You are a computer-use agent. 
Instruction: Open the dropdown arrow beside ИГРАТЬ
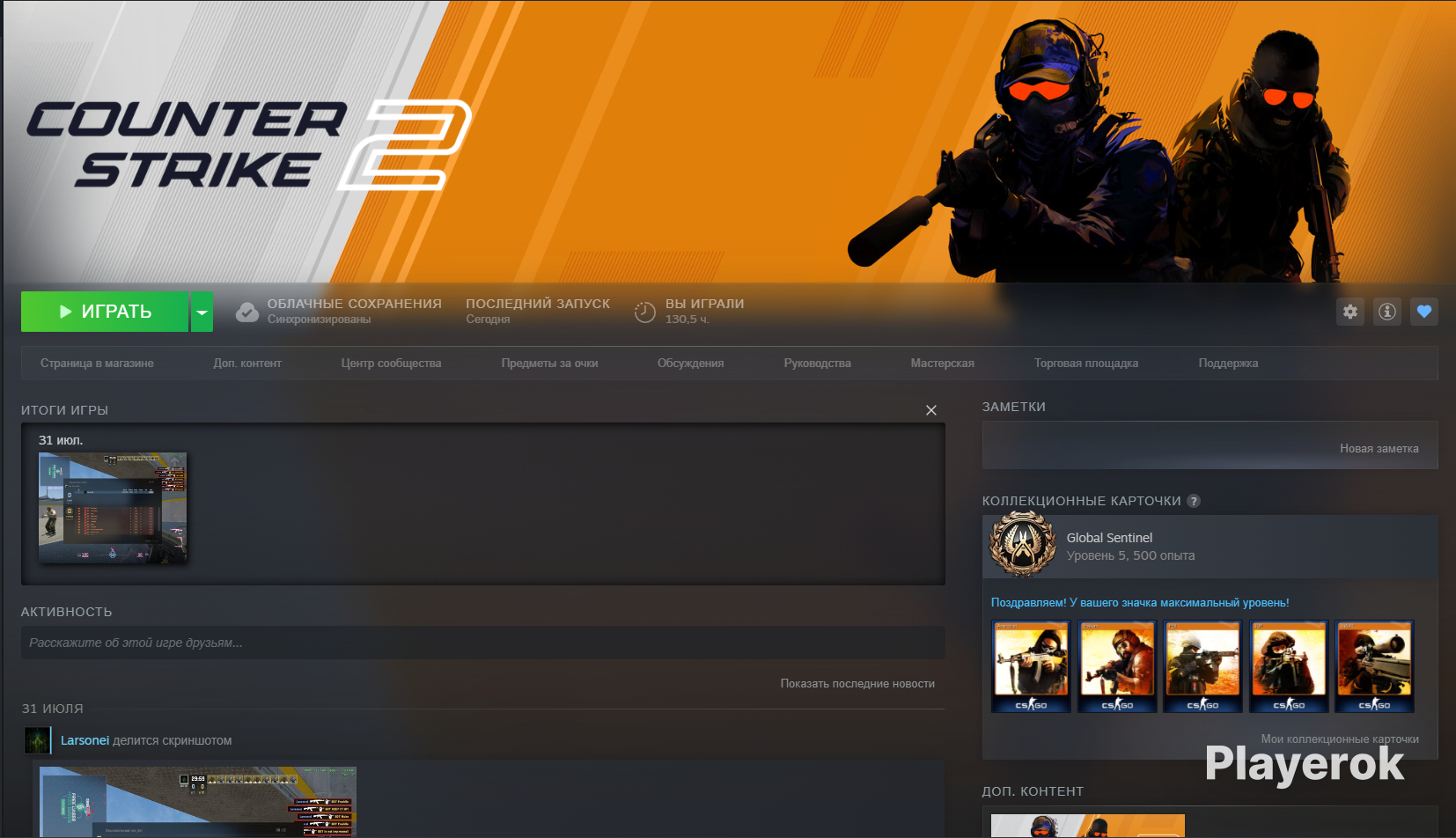(202, 312)
